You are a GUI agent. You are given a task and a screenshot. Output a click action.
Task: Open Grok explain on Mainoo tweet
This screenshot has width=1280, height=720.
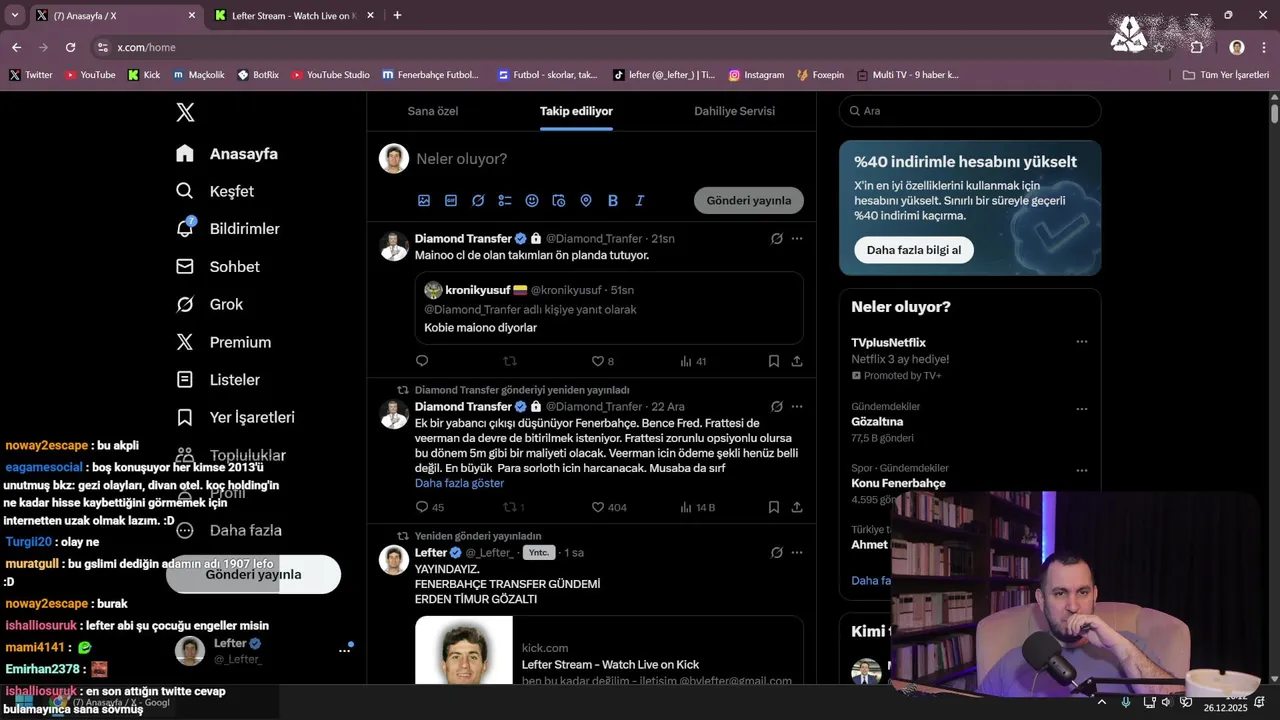click(777, 239)
